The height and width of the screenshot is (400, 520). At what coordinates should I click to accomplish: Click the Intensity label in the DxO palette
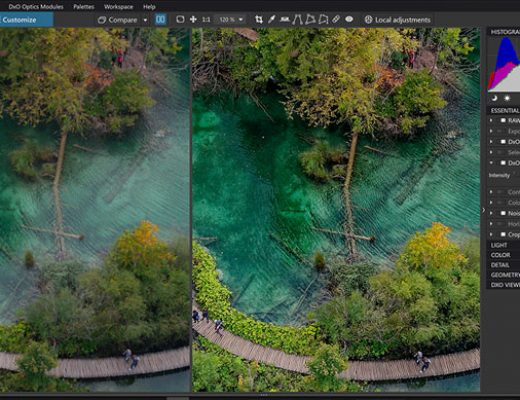tap(499, 175)
